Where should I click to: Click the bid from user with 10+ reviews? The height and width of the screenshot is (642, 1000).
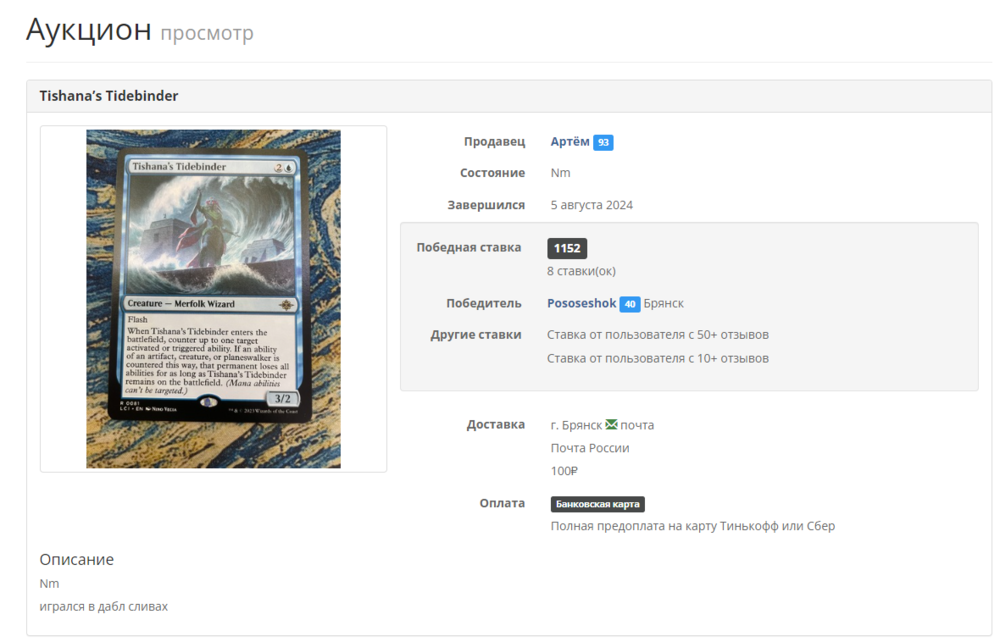click(x=658, y=358)
